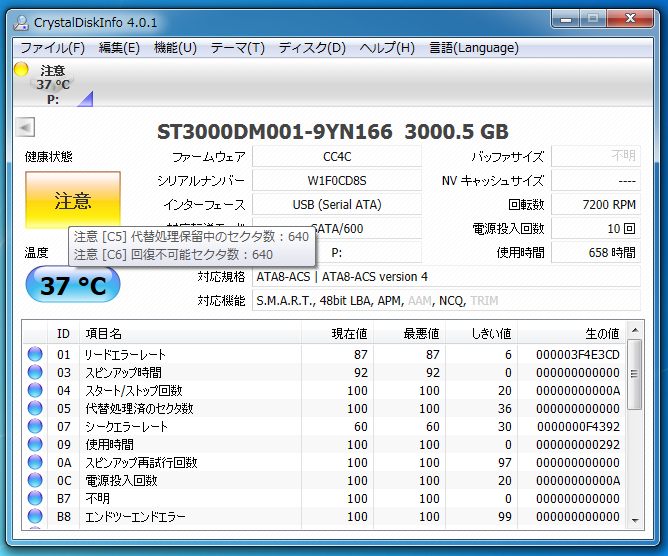The width and height of the screenshot is (668, 556).
Task: Click the scrollbar down arrow in SMART list
Action: (635, 520)
